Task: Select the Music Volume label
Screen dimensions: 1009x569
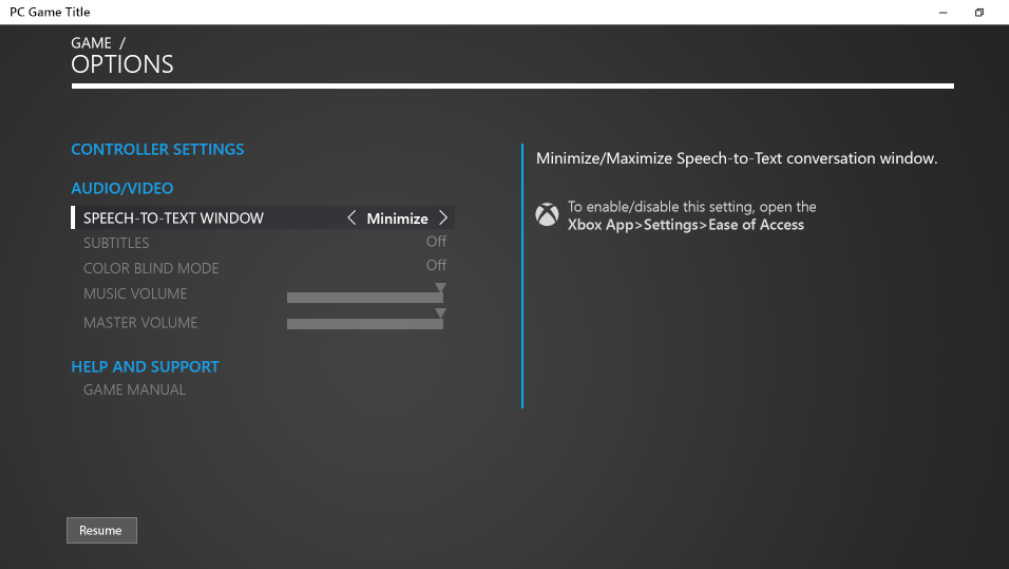Action: pyautogui.click(x=135, y=294)
